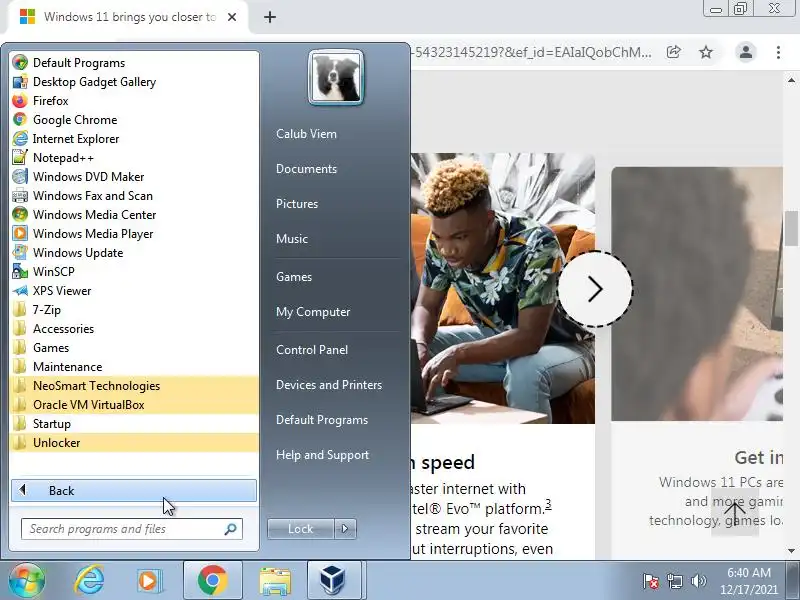Screen dimensions: 800x600
Task: Open Devices and Printers
Action: pos(329,385)
